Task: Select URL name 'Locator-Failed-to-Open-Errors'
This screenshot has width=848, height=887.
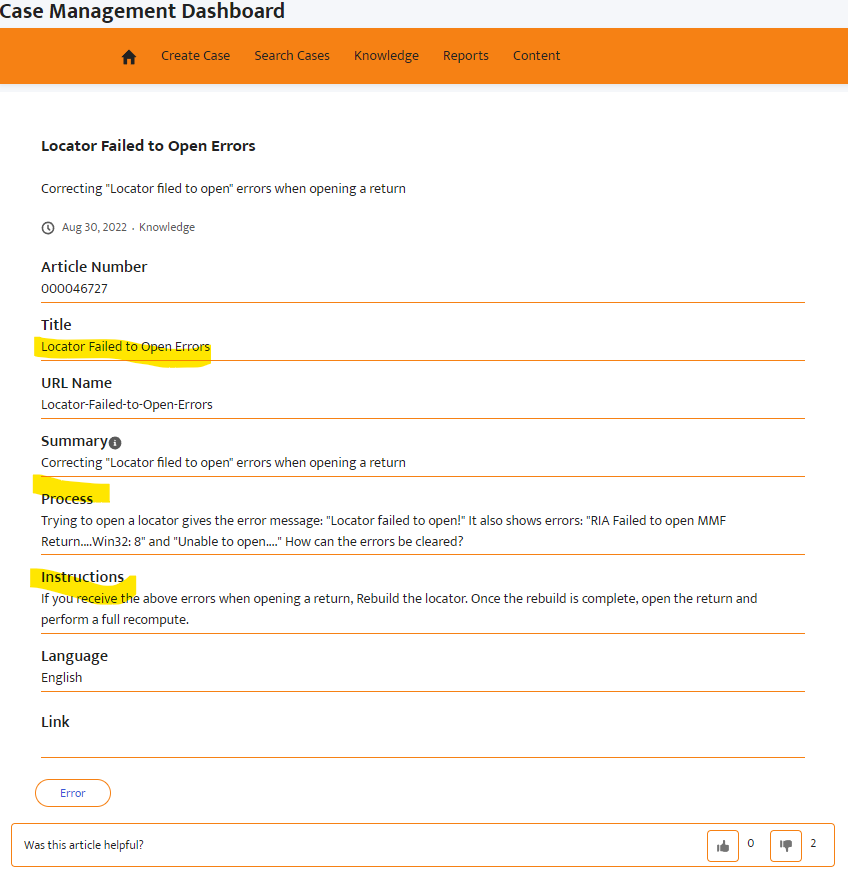Action: point(127,404)
